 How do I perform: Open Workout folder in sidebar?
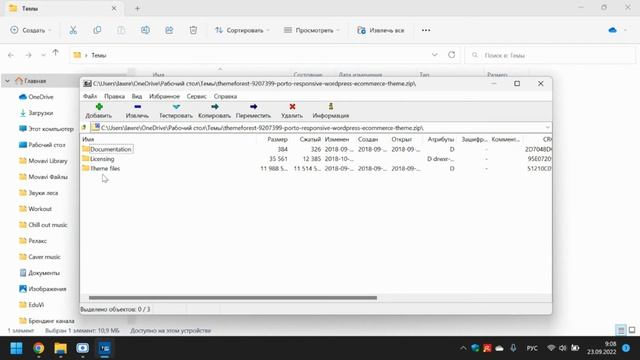[36, 209]
